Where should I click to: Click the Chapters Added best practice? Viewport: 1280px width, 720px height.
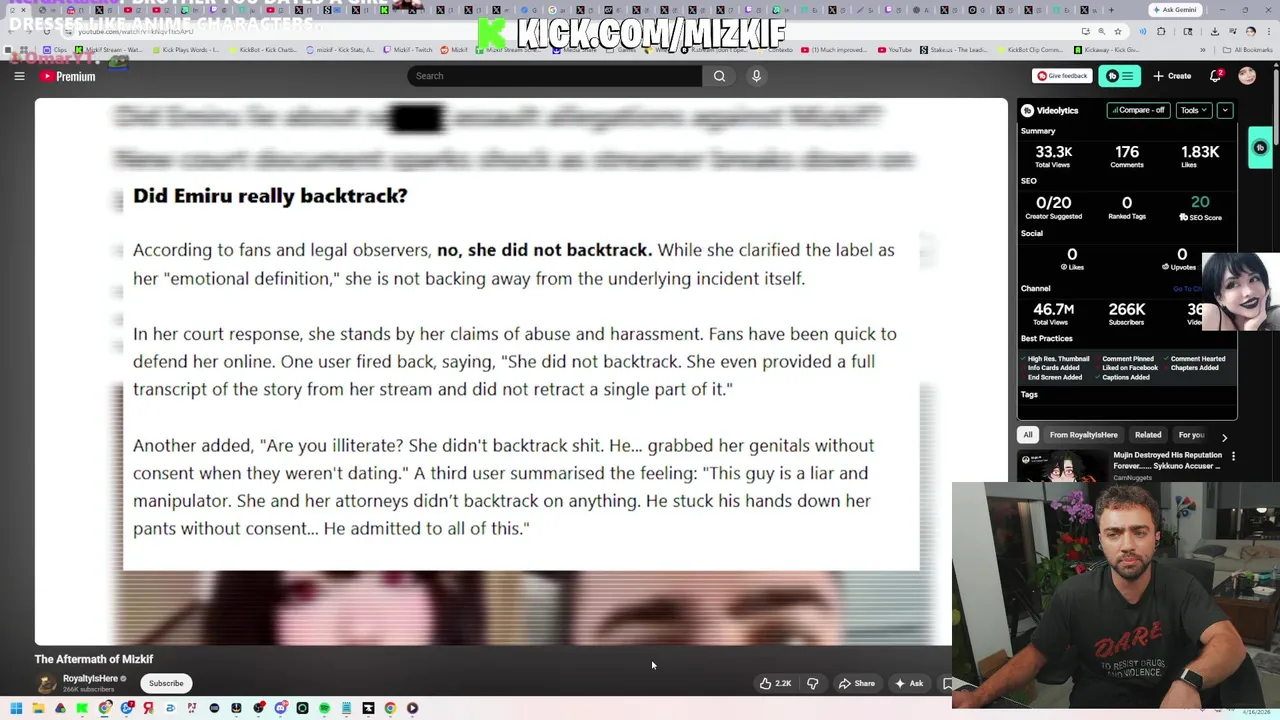[x=1191, y=368]
